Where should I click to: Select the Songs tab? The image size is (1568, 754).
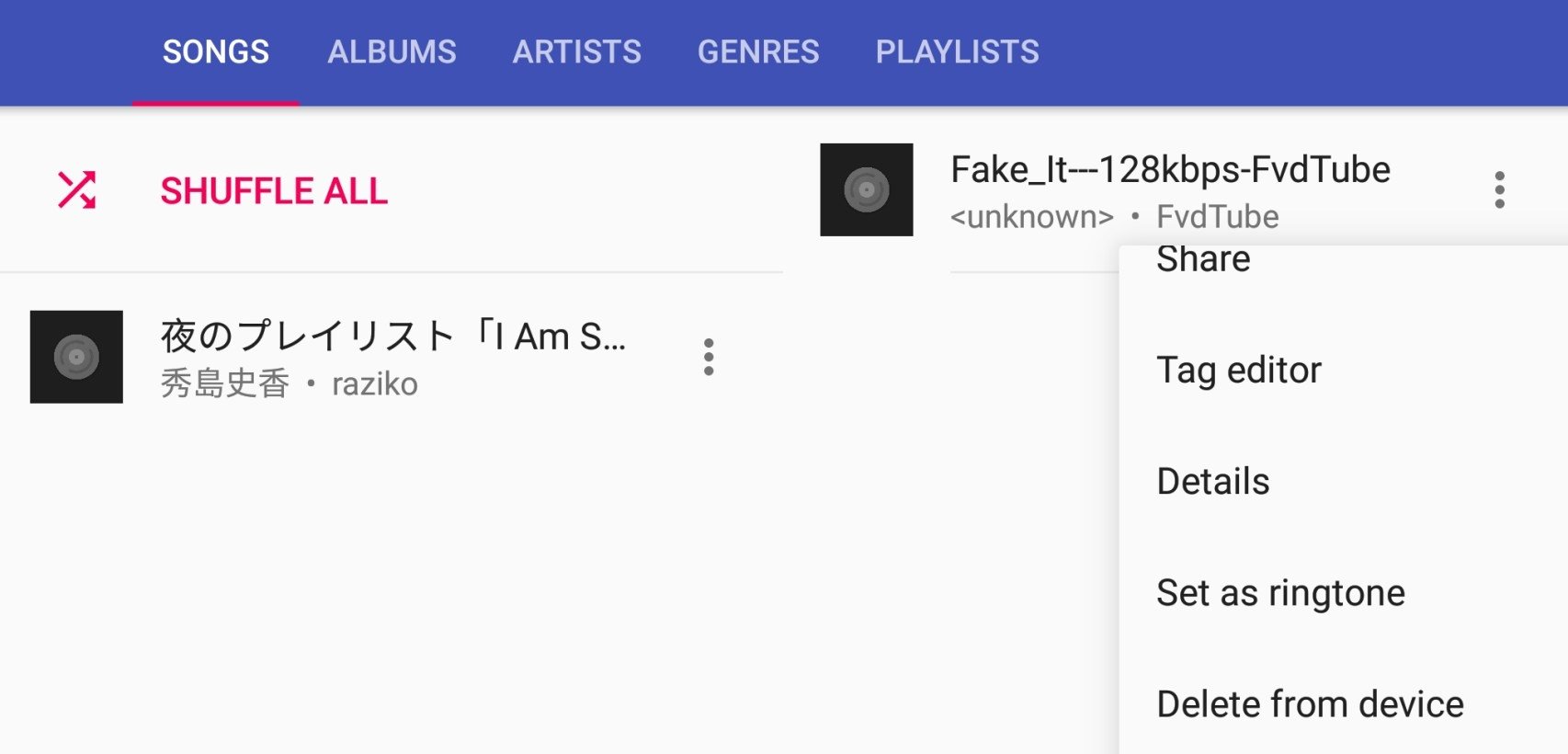point(216,51)
